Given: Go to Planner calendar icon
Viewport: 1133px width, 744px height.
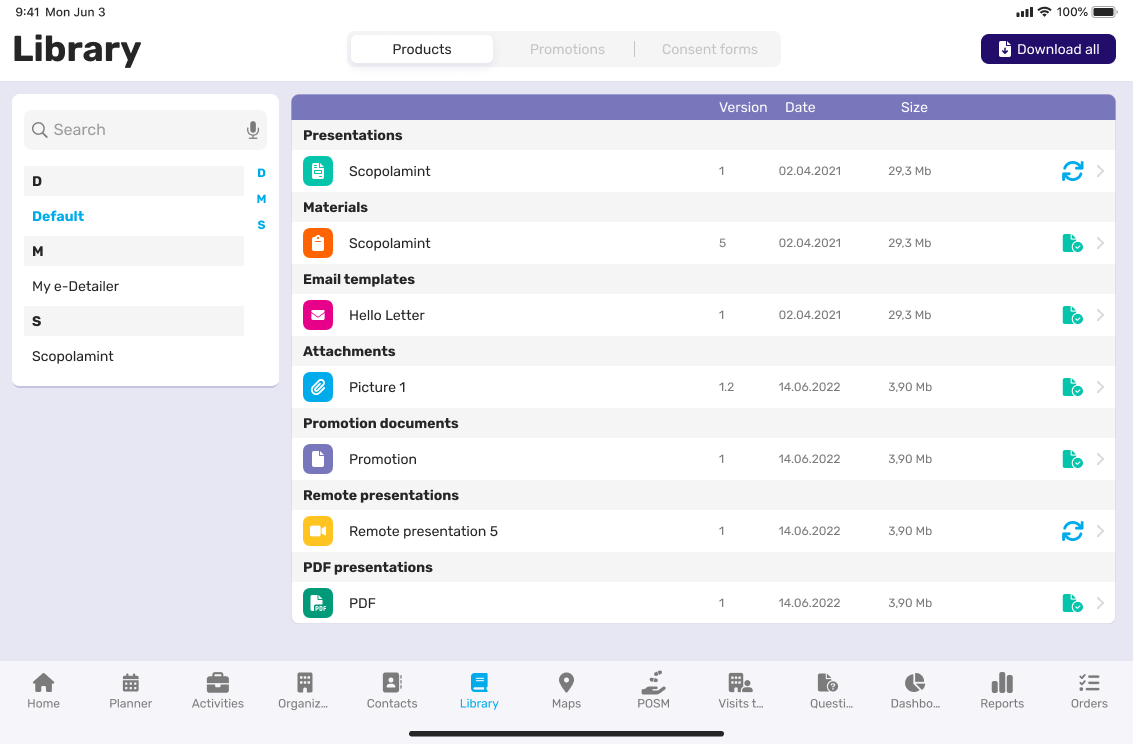Looking at the screenshot, I should 131,683.
